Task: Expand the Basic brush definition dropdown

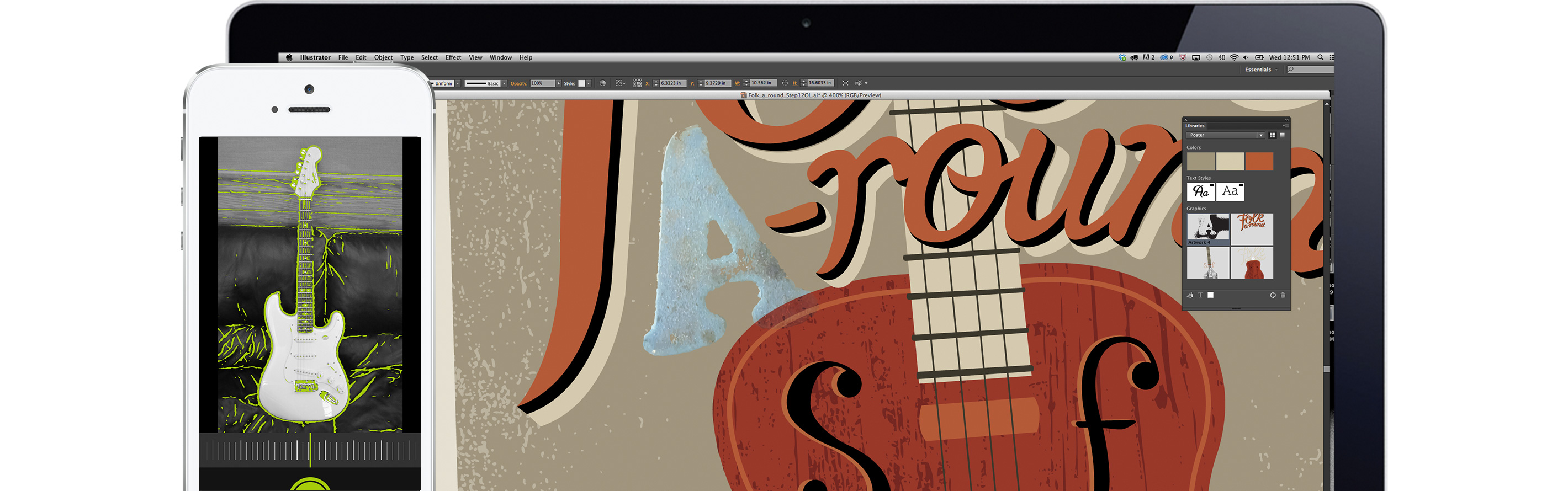Action: (x=504, y=83)
